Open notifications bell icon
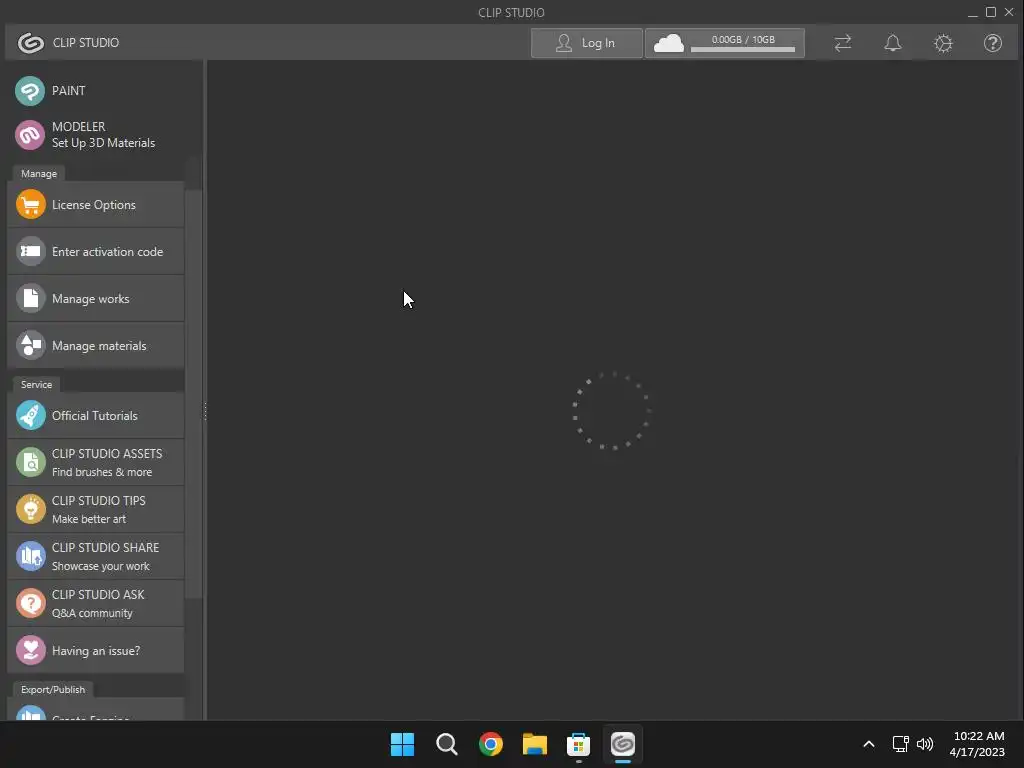The image size is (1024, 768). [x=893, y=43]
